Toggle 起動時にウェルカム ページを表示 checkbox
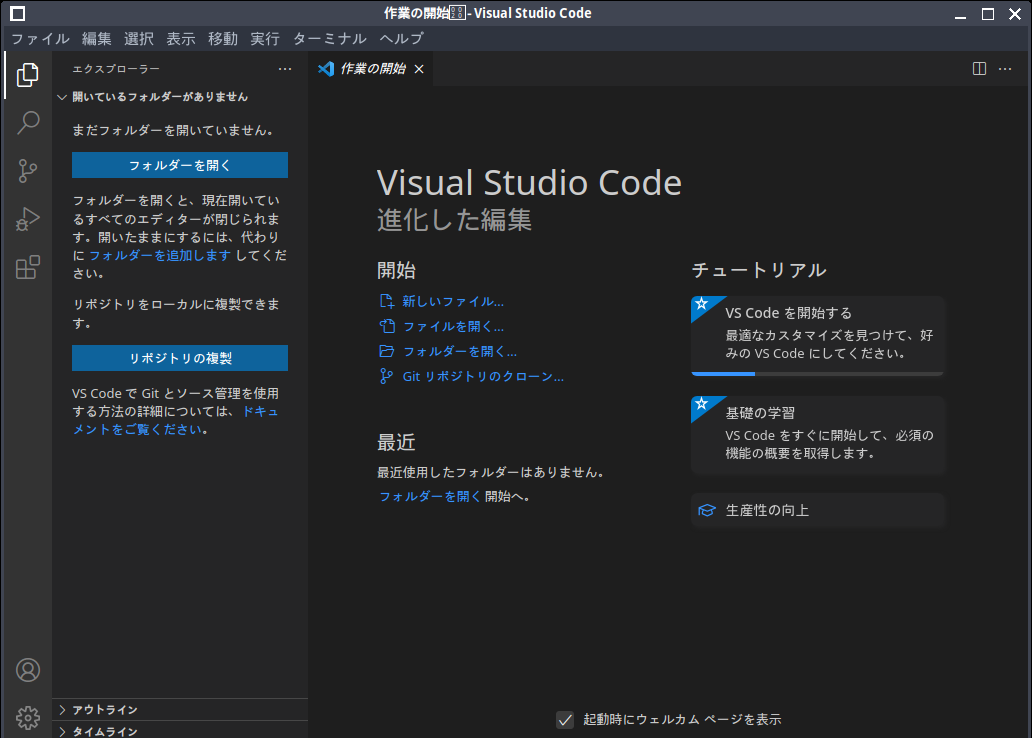This screenshot has width=1032, height=738. click(565, 720)
